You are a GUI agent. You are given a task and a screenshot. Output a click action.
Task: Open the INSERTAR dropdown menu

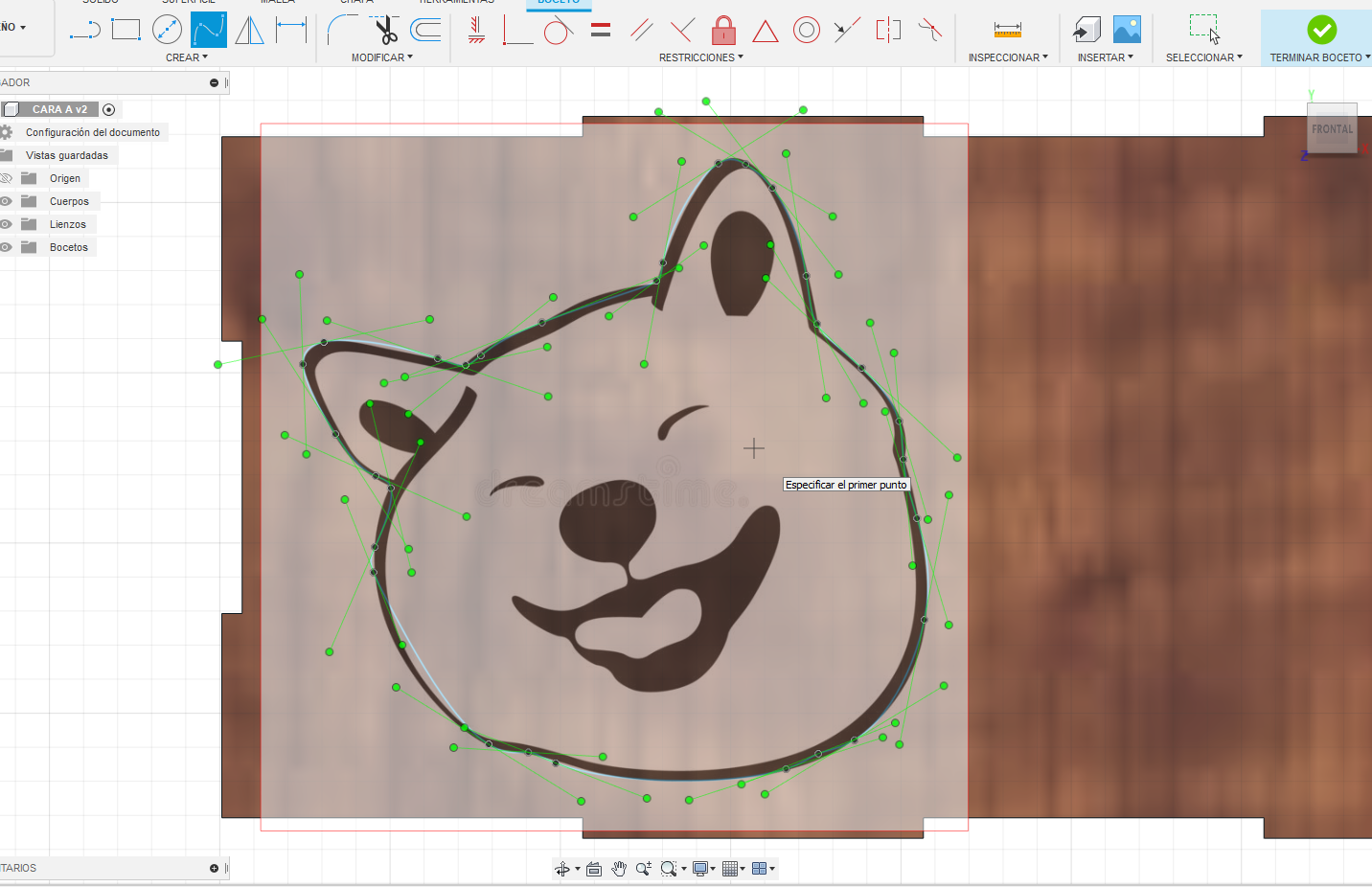coord(1106,57)
